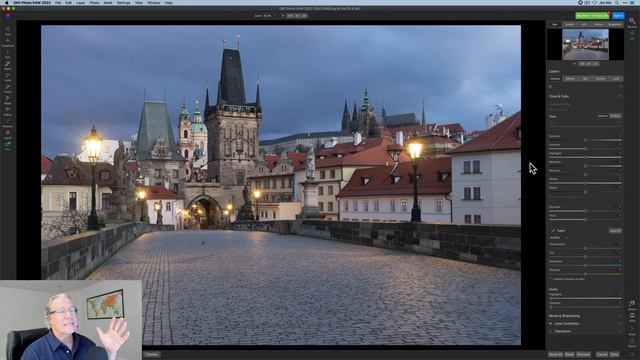The height and width of the screenshot is (360, 640).
Task: Click the Print icon
Action: (x=632, y=318)
